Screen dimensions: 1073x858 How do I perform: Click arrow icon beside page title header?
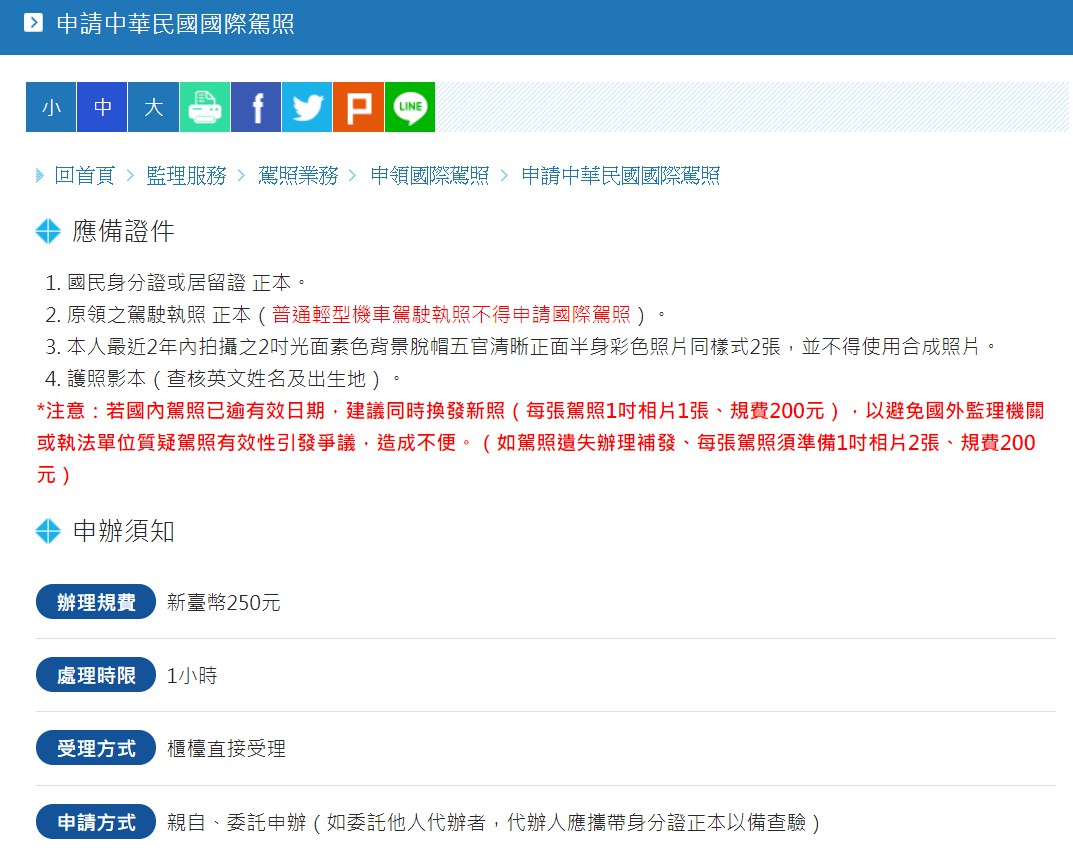click(33, 23)
